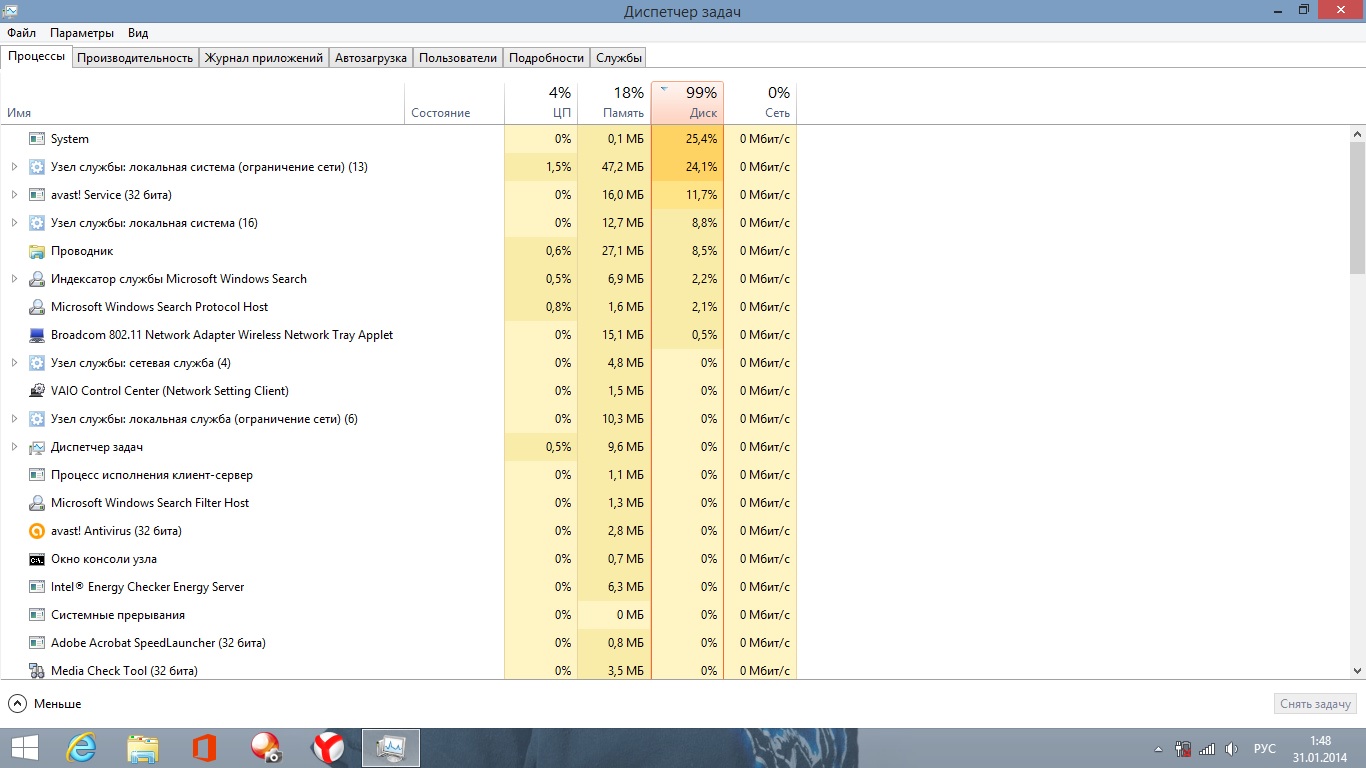Select the Проводник folder icon in the list
Image resolution: width=1366 pixels, height=768 pixels.
point(37,251)
